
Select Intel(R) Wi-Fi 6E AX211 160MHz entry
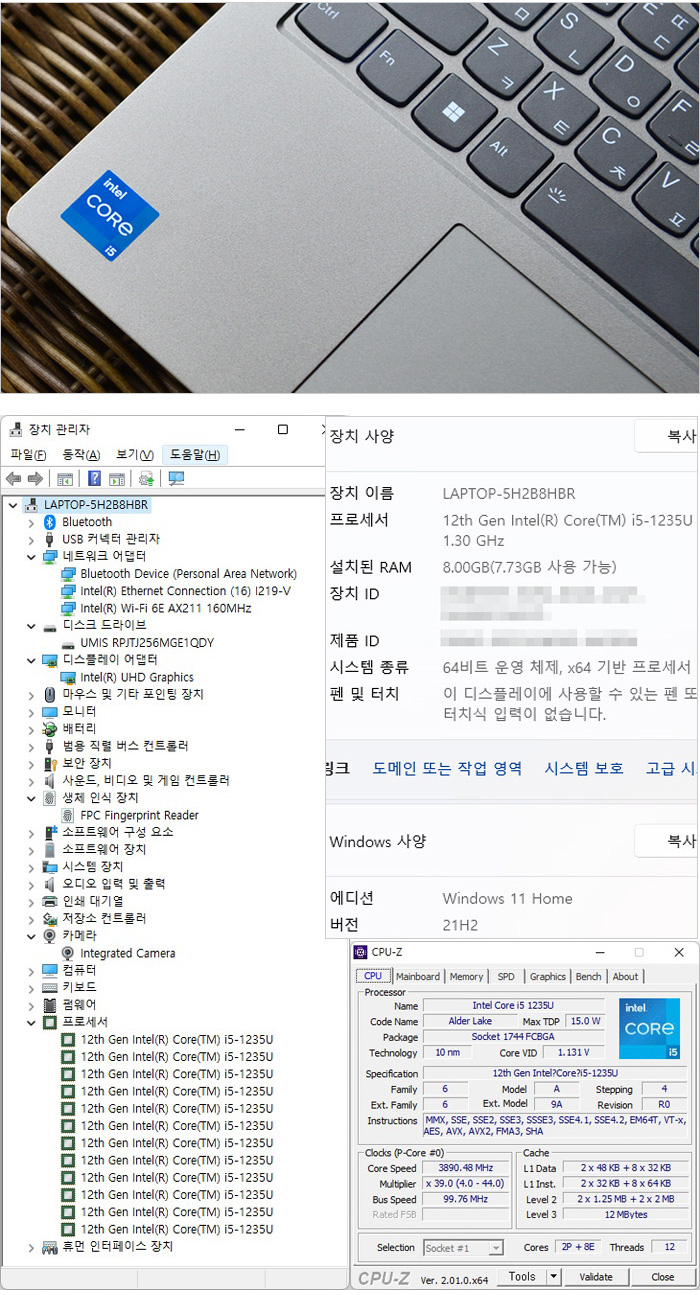pos(166,608)
